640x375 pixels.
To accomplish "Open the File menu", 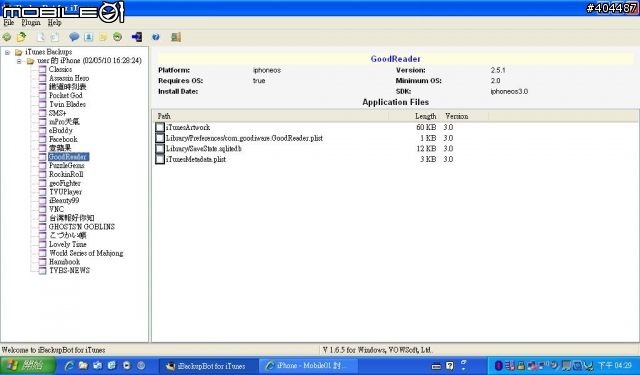I will [x=9, y=22].
